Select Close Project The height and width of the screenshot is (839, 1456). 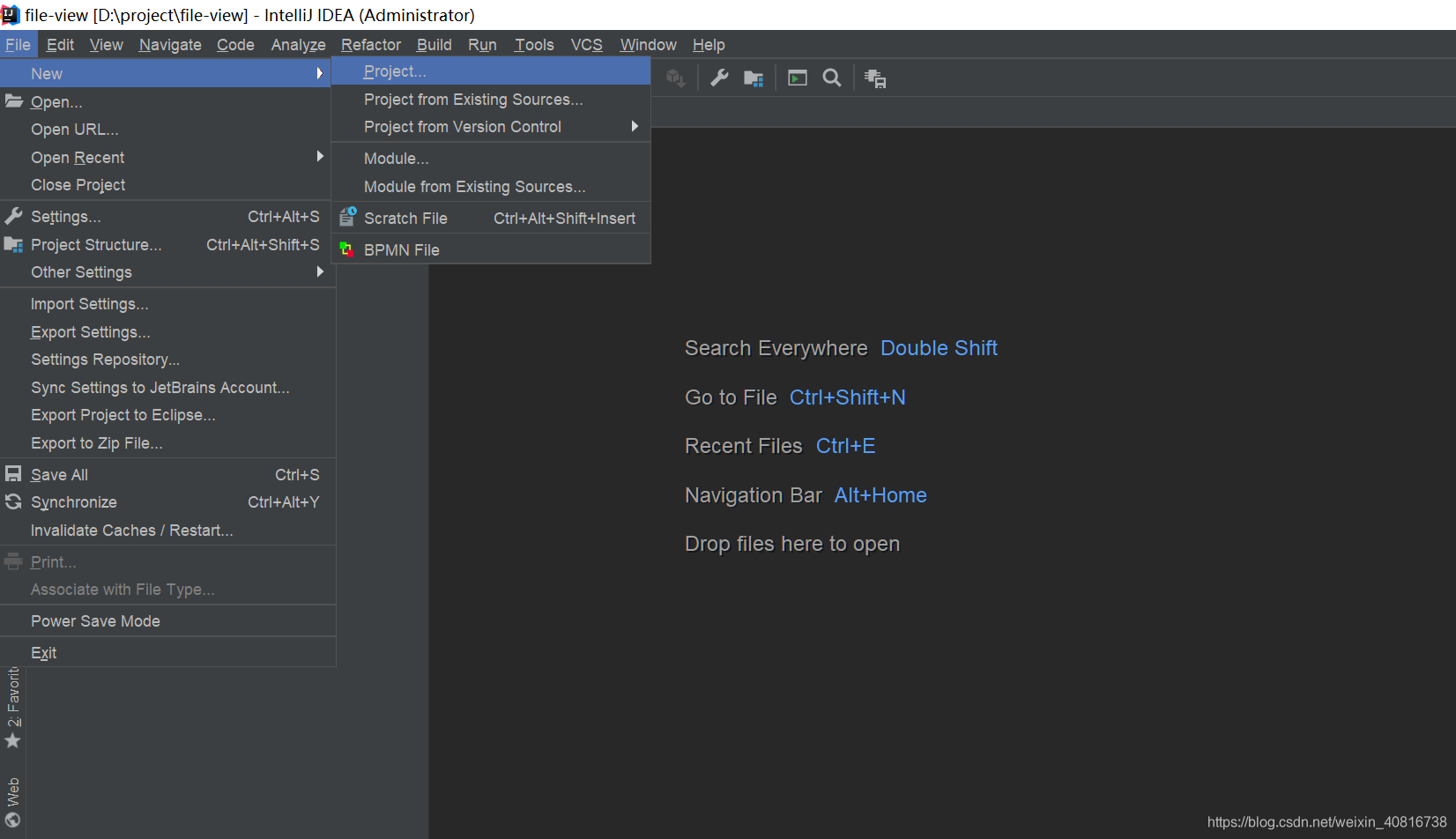[78, 185]
